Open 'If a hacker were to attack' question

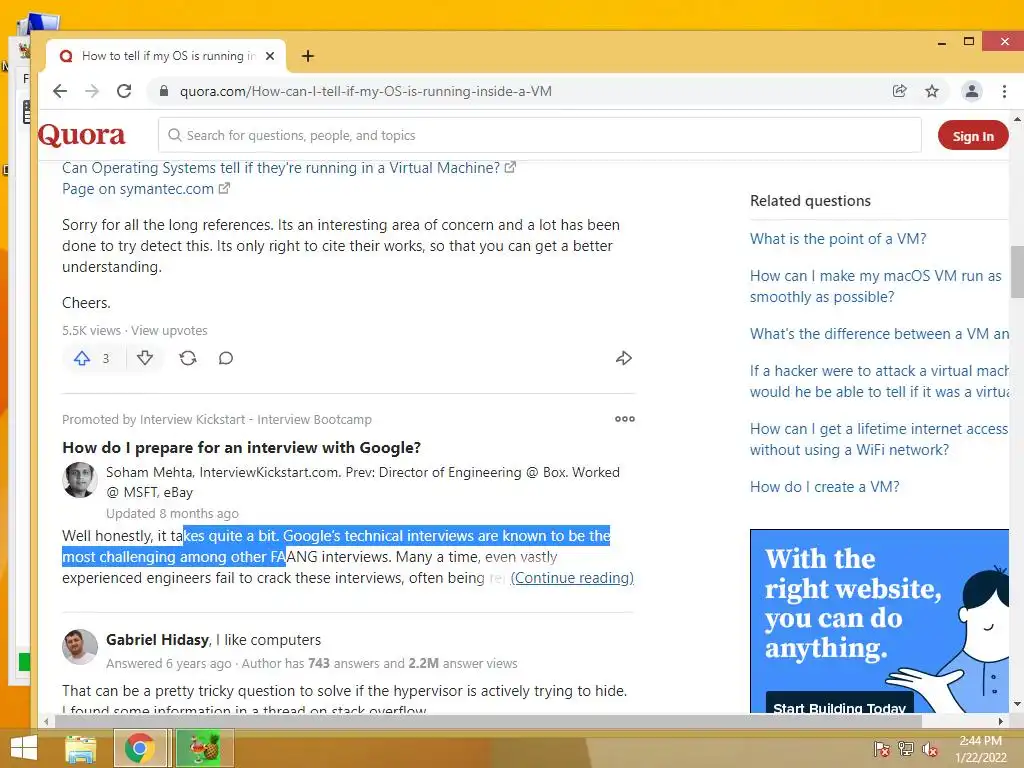coord(879,381)
